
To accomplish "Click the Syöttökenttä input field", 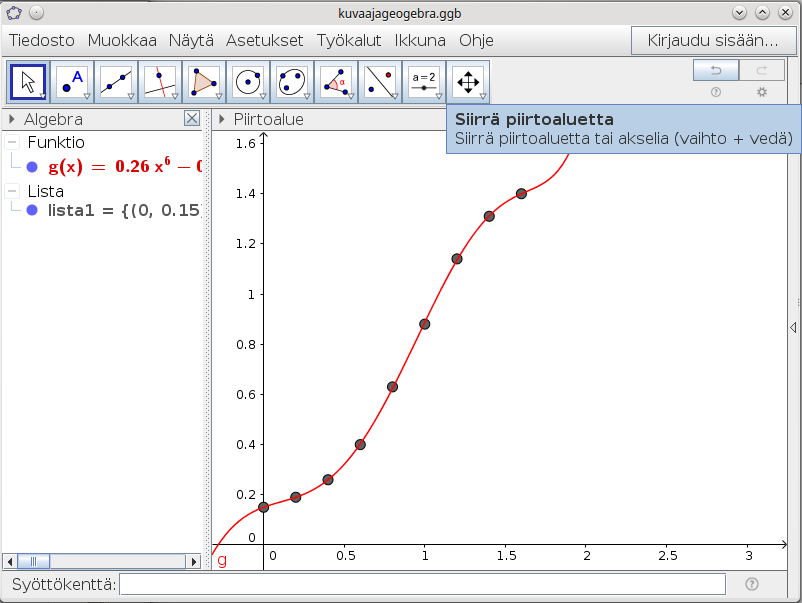I will 422,584.
